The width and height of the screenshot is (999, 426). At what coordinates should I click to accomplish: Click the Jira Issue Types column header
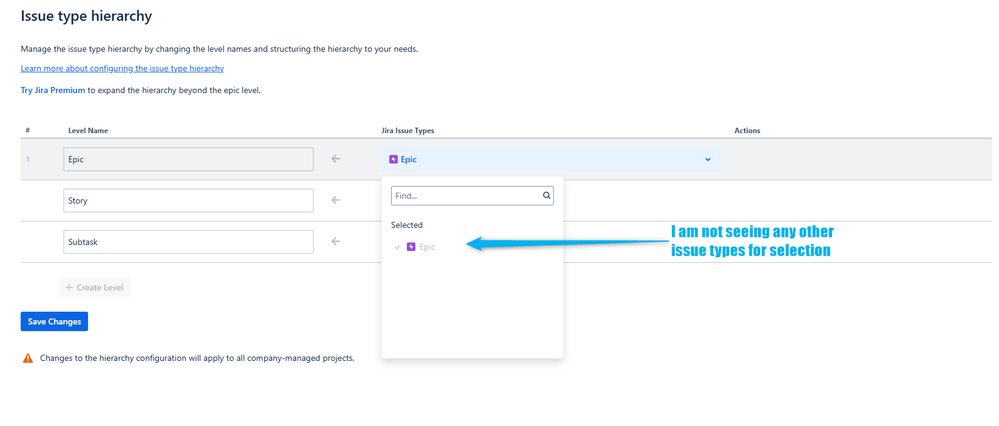click(408, 131)
